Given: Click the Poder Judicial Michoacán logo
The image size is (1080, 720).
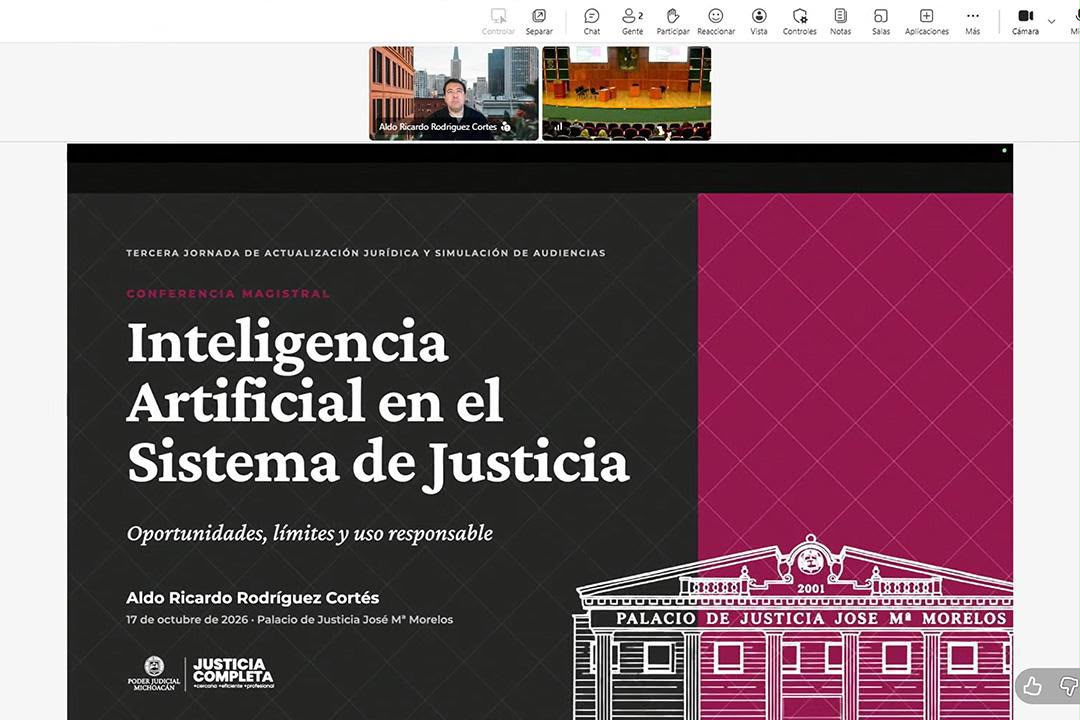Looking at the screenshot, I should (154, 673).
